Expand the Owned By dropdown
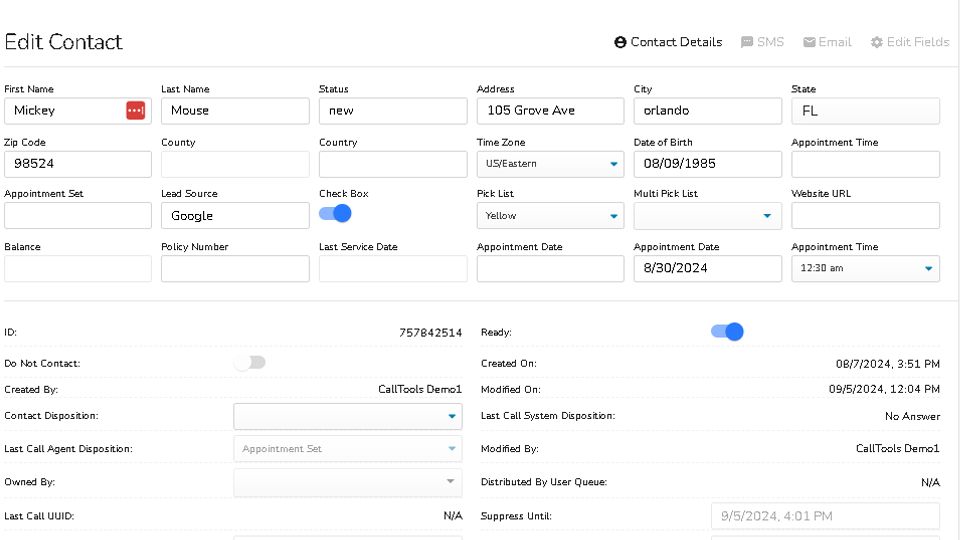 (347, 482)
